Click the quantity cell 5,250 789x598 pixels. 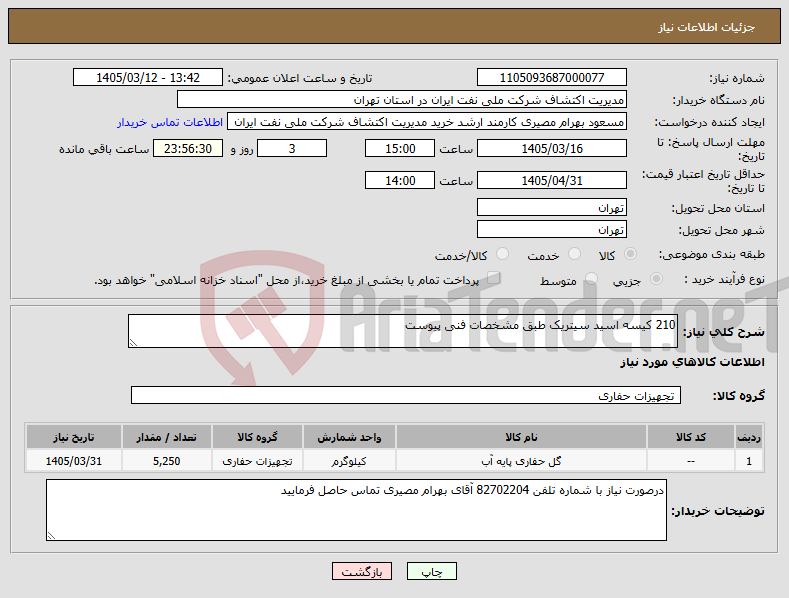tap(167, 461)
